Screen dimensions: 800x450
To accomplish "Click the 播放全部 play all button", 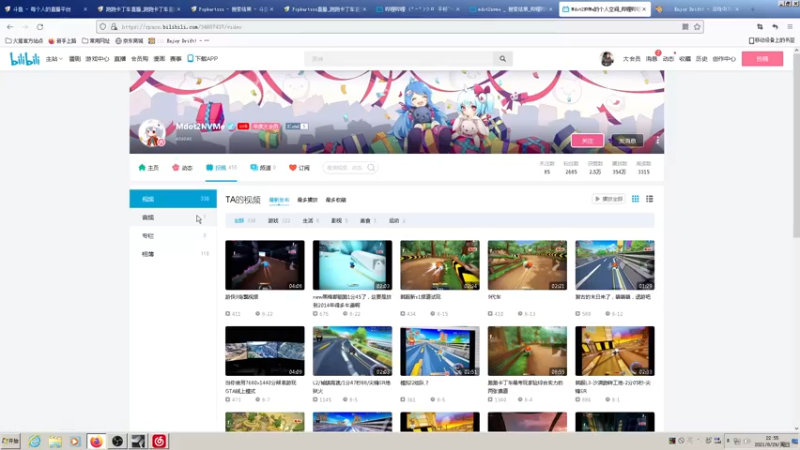I will pyautogui.click(x=609, y=199).
